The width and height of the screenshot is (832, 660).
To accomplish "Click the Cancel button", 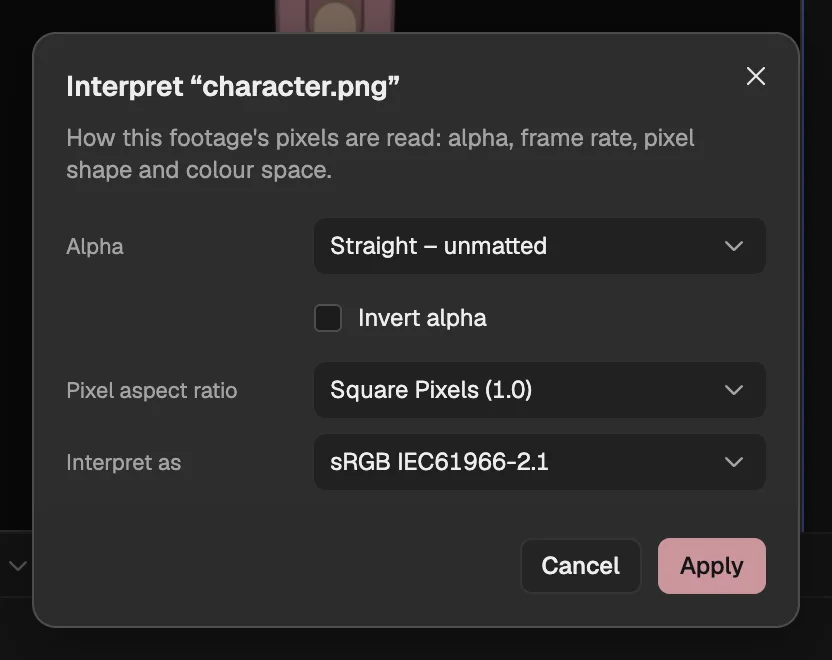I will [580, 566].
